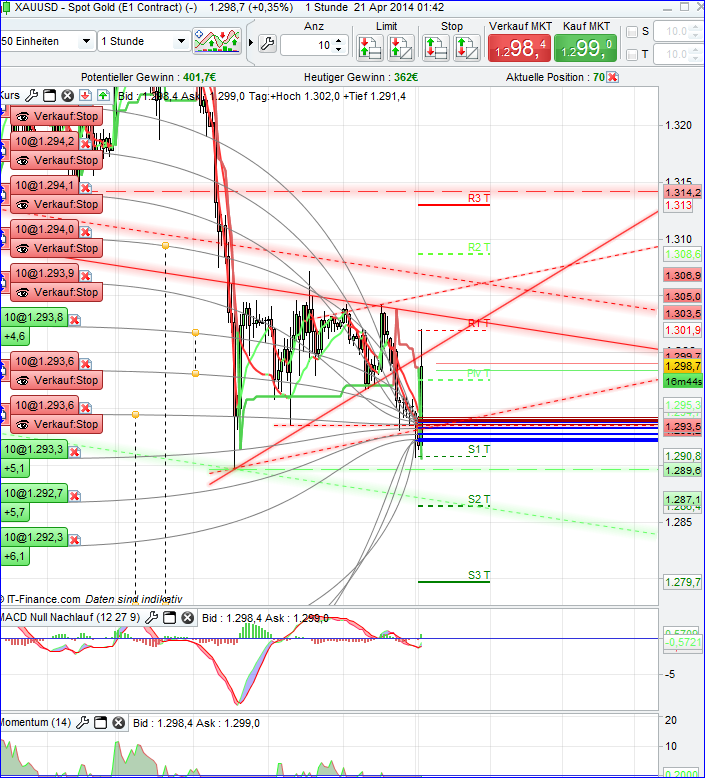Viewport: 705px width, 778px height.
Task: Close the 10@1.293,3 position via its X
Action: click(74, 452)
